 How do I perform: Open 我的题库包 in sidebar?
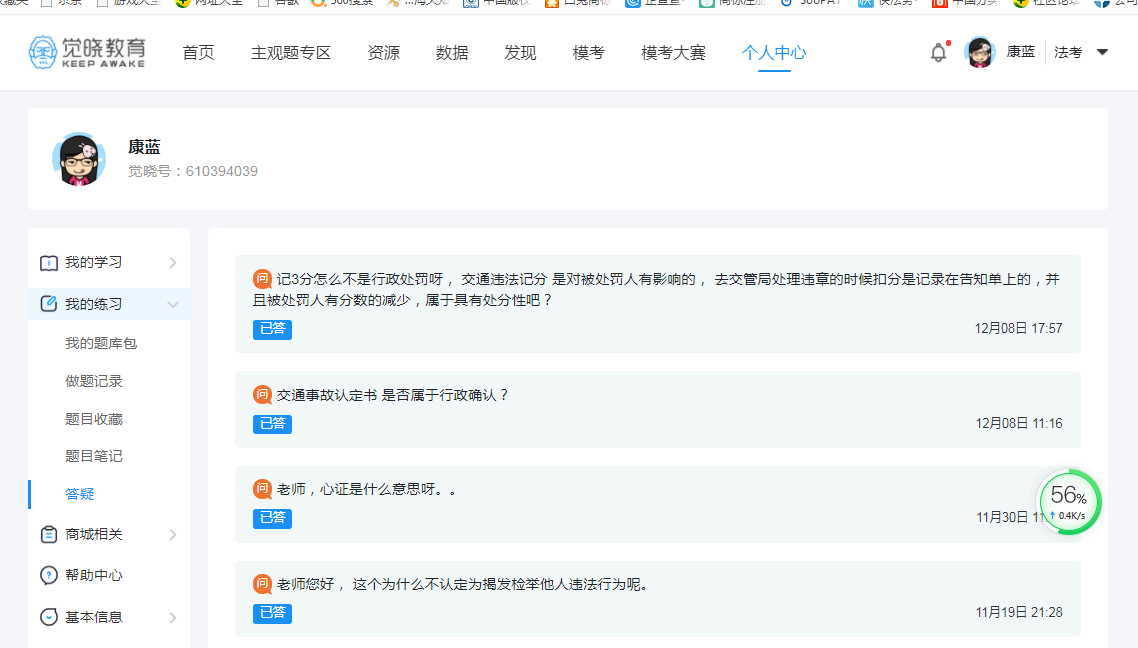tap(101, 343)
